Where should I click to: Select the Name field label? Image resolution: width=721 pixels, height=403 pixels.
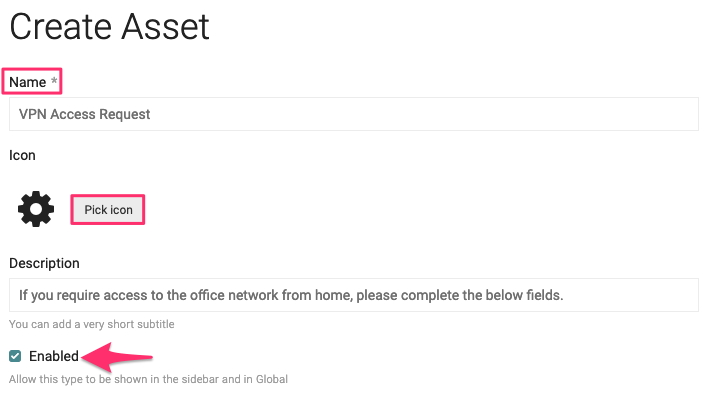tap(28, 81)
